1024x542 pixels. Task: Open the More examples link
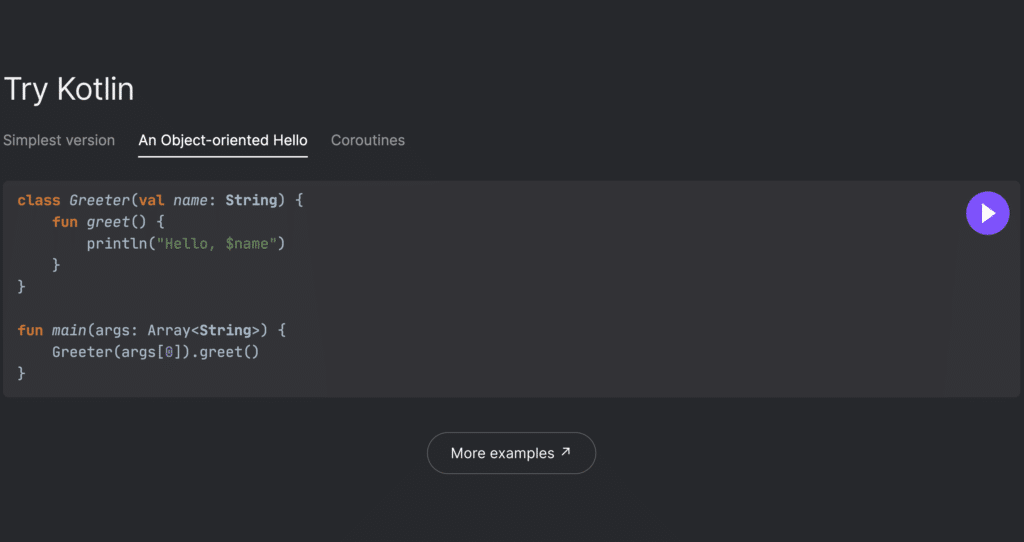511,453
